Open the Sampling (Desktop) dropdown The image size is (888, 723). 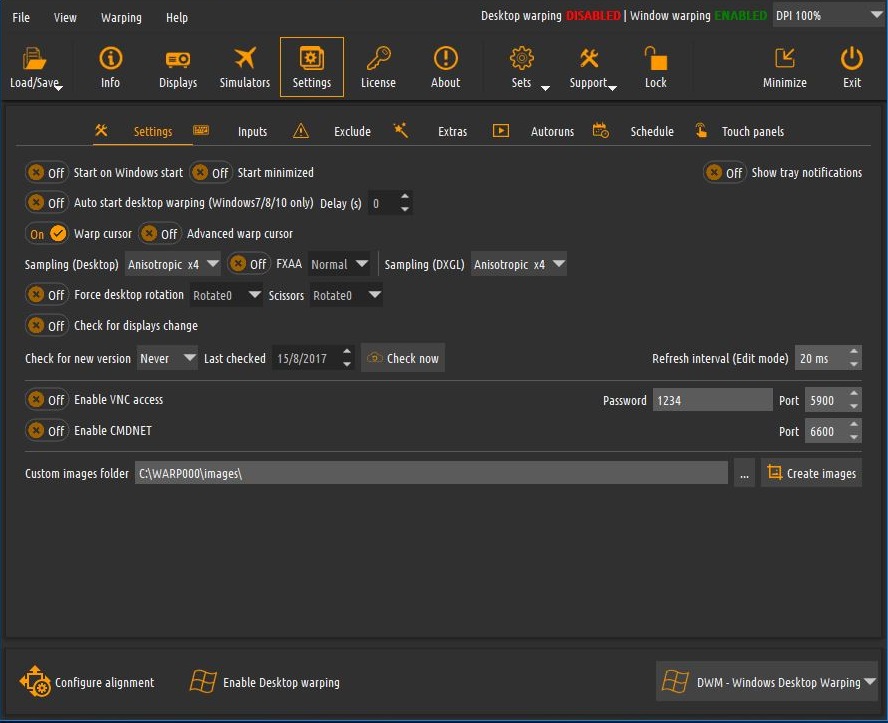pyautogui.click(x=172, y=264)
